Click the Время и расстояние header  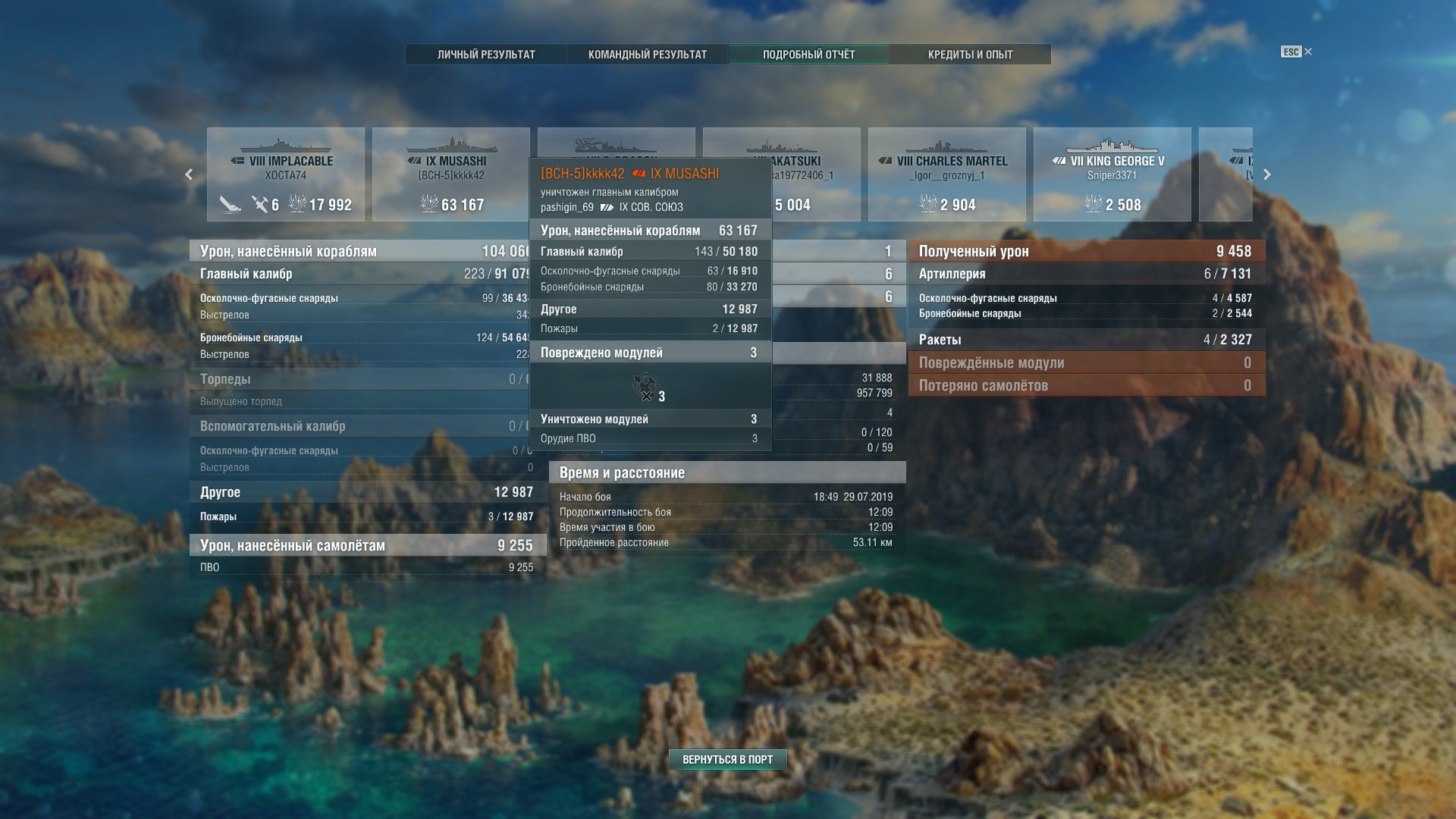point(728,472)
